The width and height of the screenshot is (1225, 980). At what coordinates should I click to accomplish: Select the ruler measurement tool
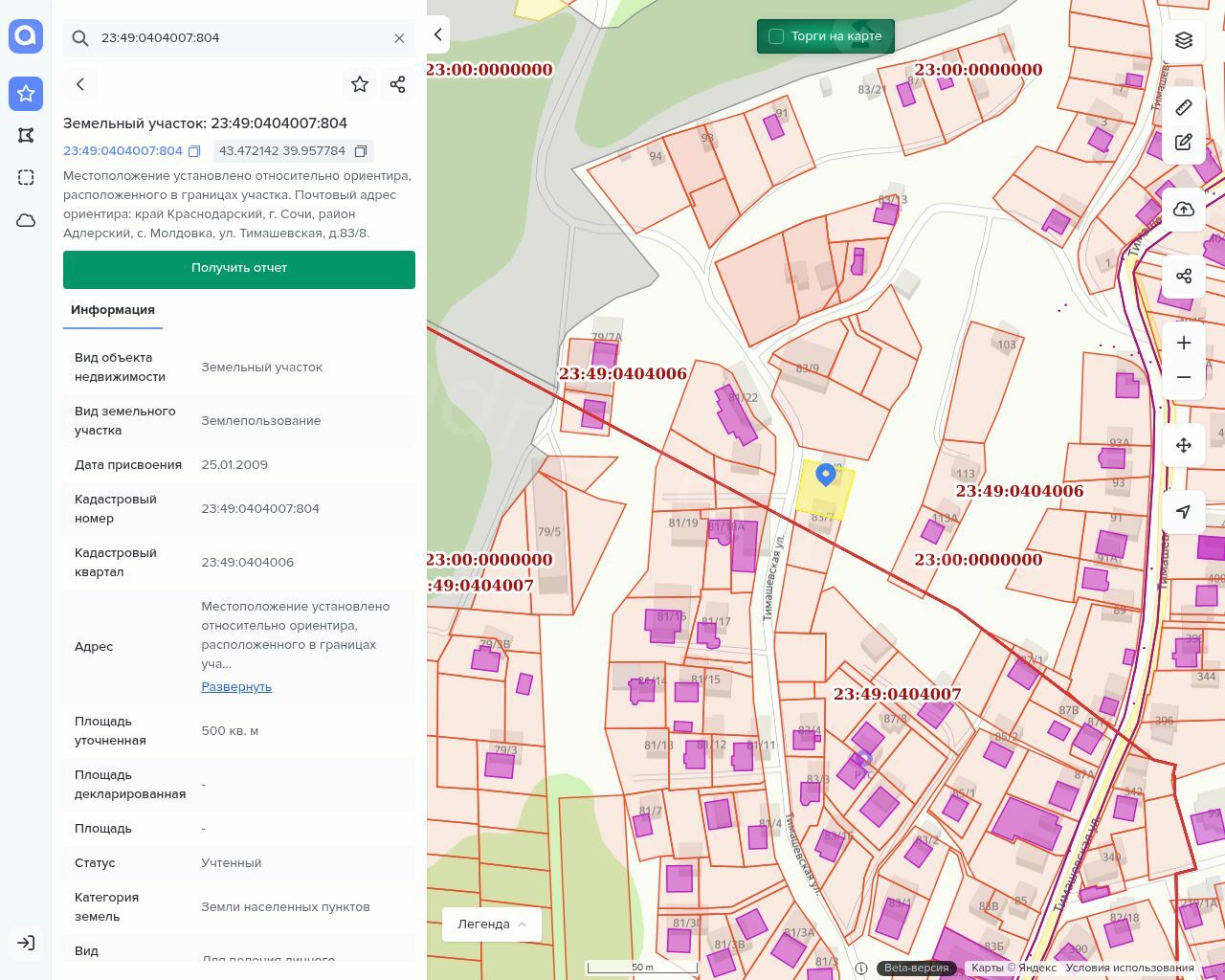click(1184, 107)
